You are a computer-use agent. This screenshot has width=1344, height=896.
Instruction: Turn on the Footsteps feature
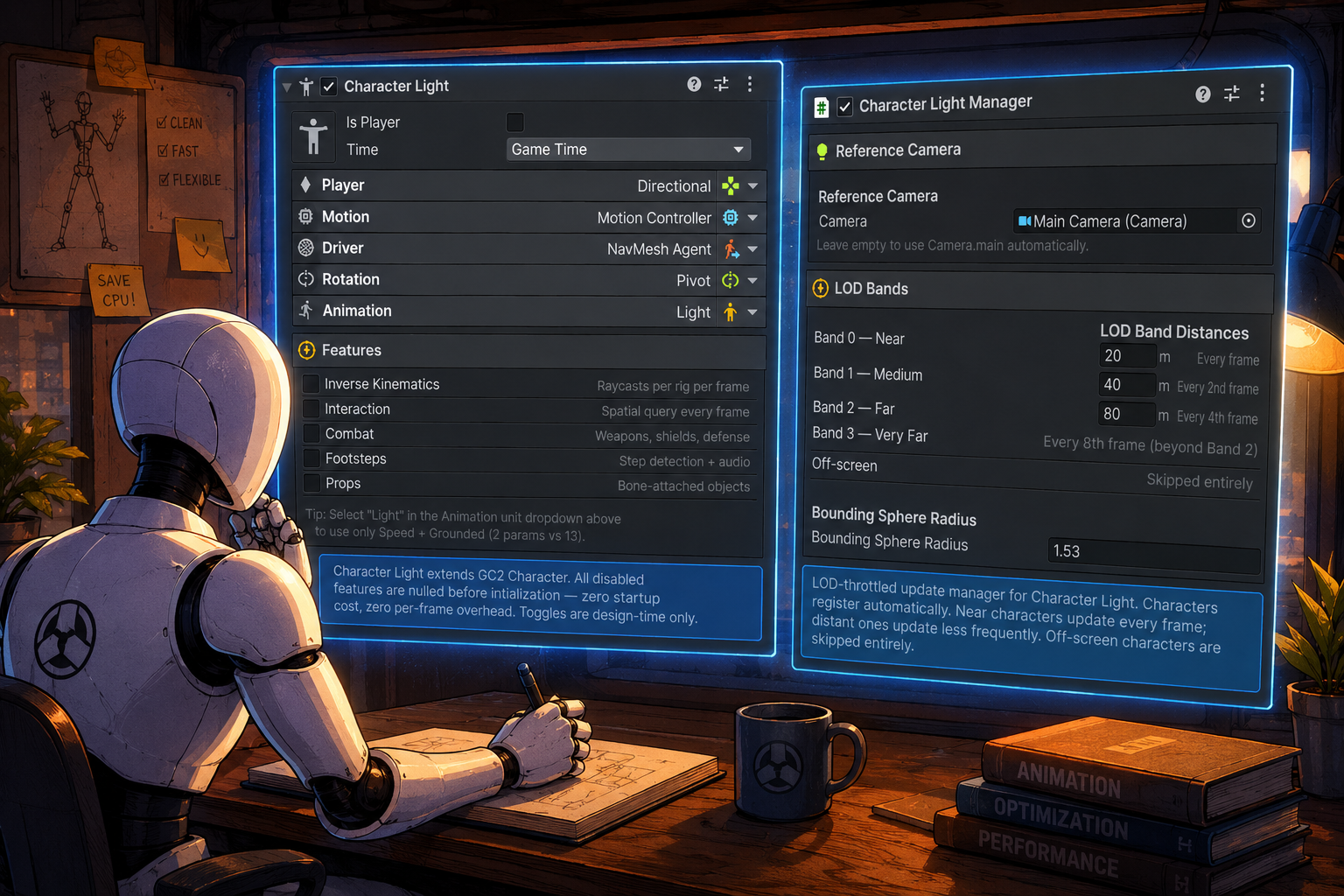[x=311, y=458]
